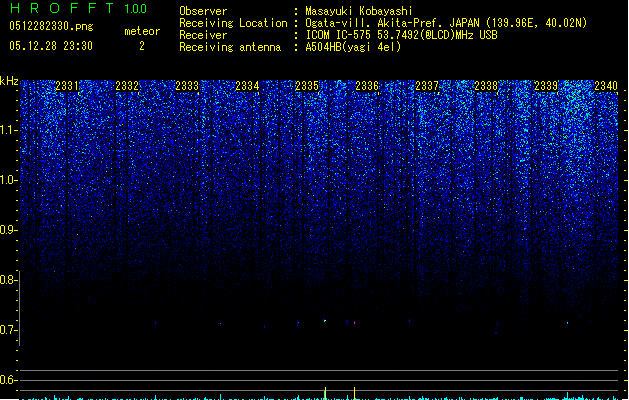Image resolution: width=629 pixels, height=400 pixels.
Task: Select location text Ogata-vill. Akita-Pref. JAPAN
Action: click(392, 23)
